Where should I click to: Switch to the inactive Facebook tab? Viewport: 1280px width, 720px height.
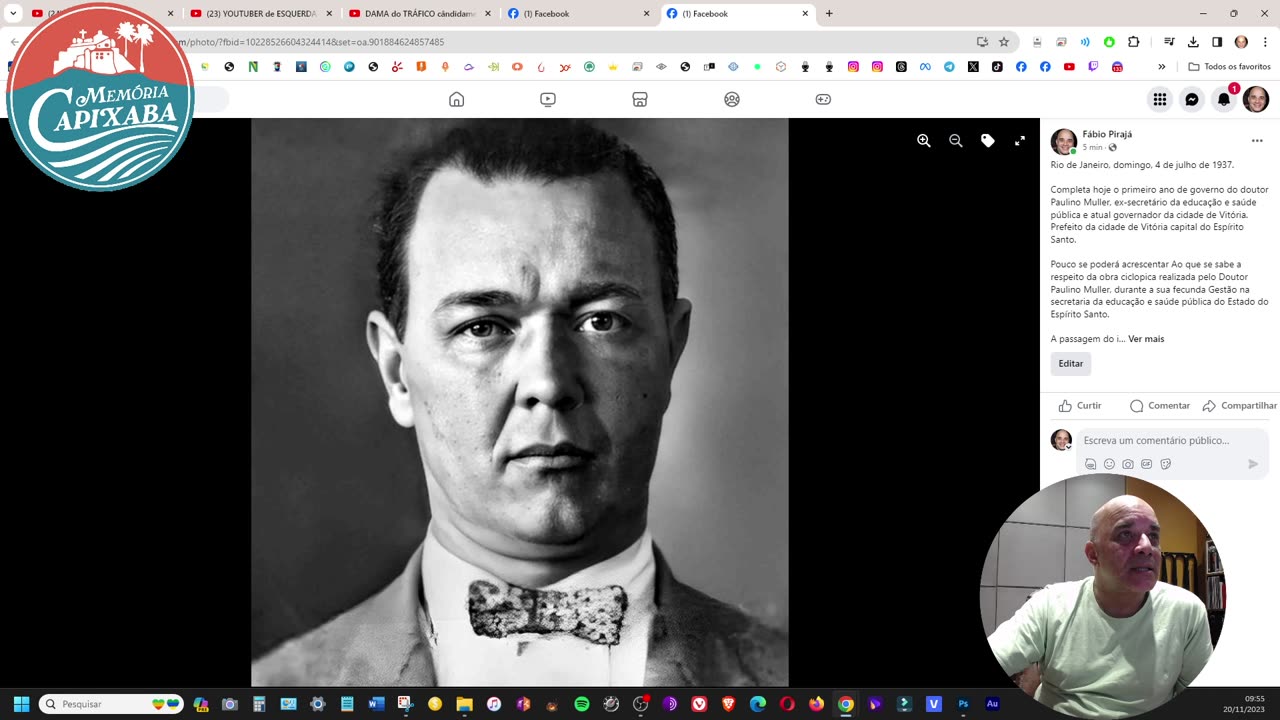[578, 14]
